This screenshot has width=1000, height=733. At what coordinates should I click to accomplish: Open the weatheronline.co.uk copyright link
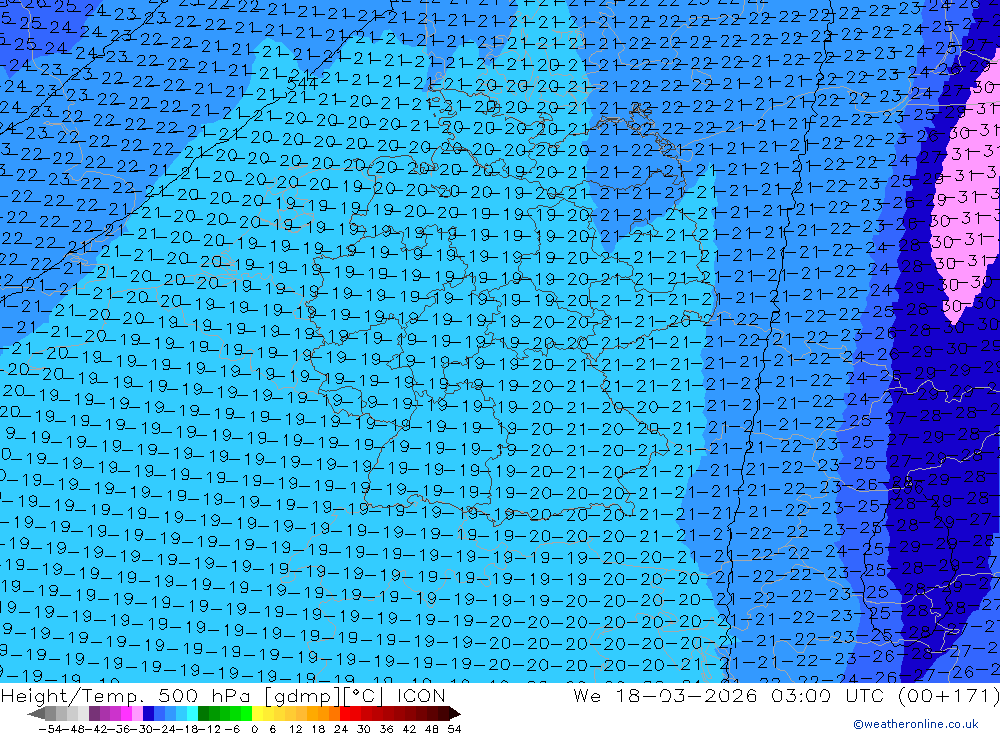916,724
